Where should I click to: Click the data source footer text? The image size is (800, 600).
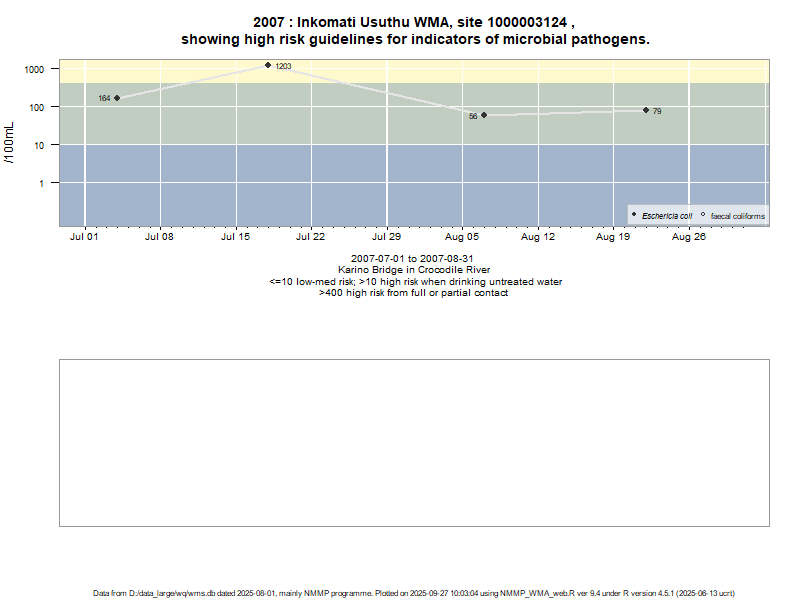(x=414, y=593)
